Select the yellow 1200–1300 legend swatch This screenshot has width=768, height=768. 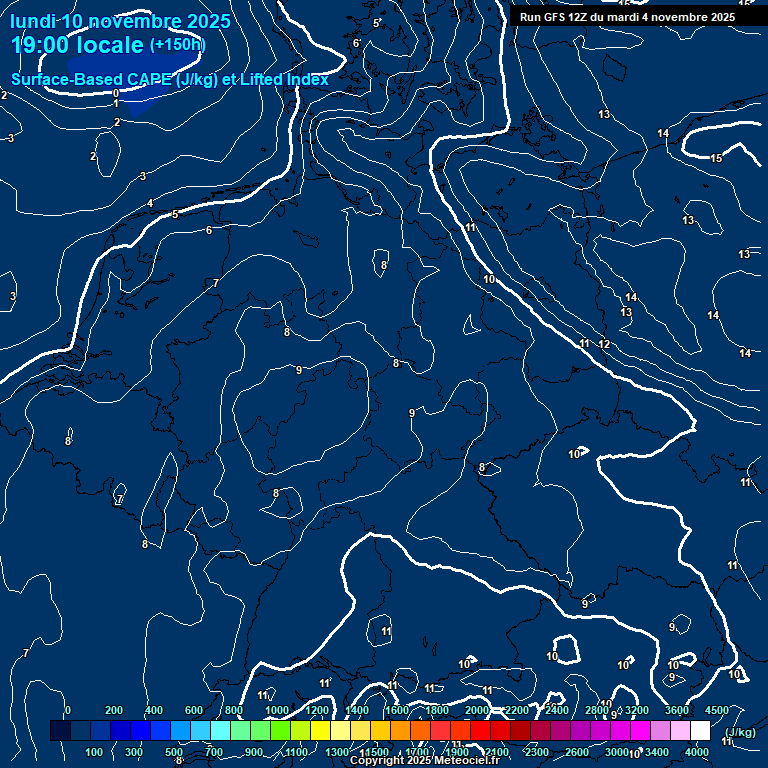pyautogui.click(x=320, y=730)
